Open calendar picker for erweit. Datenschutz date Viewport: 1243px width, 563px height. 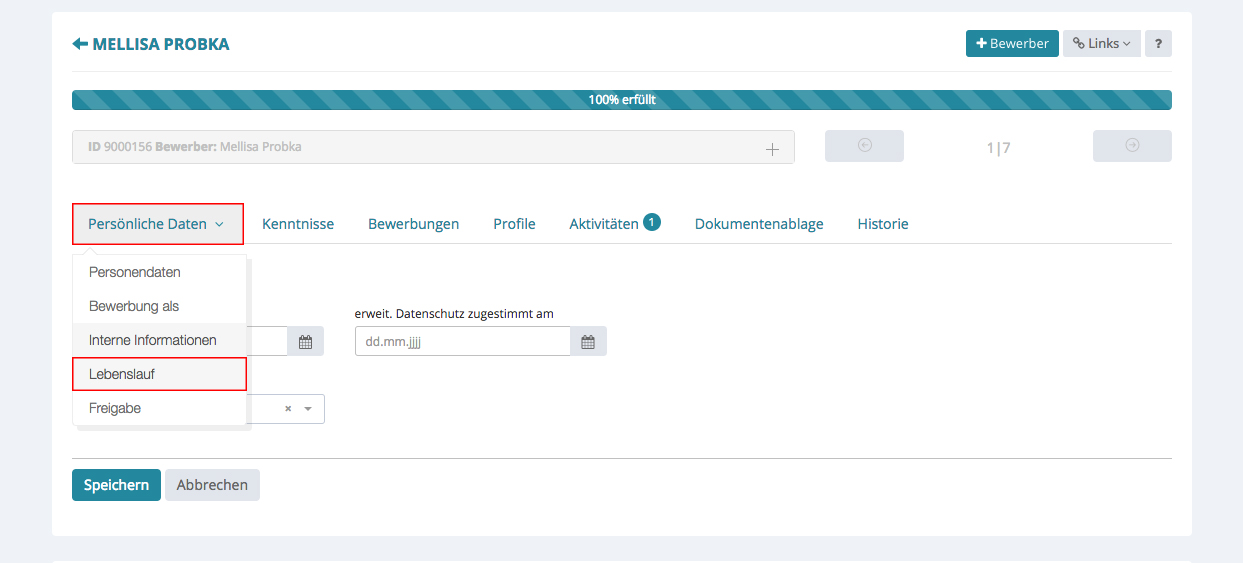pos(588,342)
